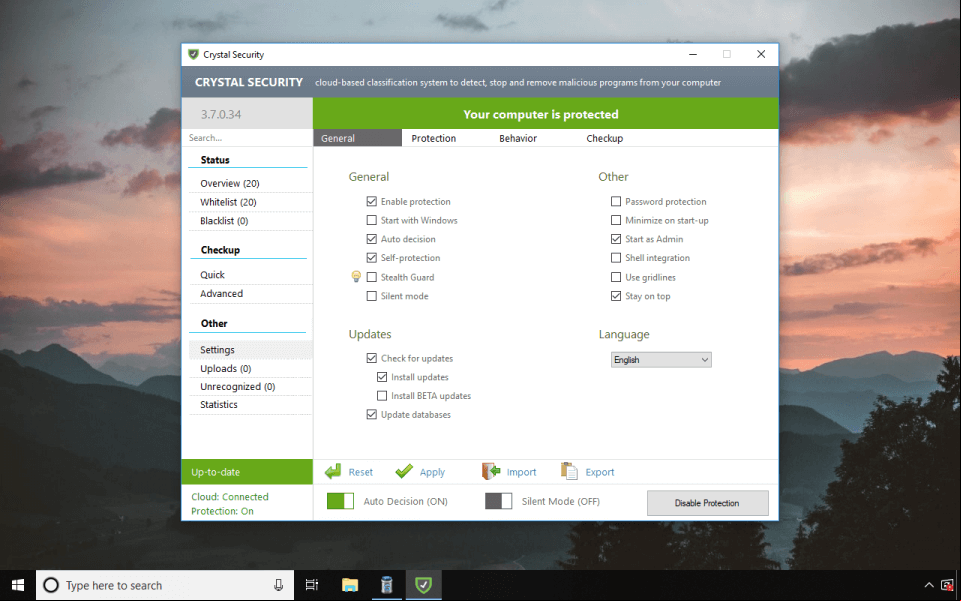Click the Export link text
Screen dimensions: 961x601
pos(599,472)
